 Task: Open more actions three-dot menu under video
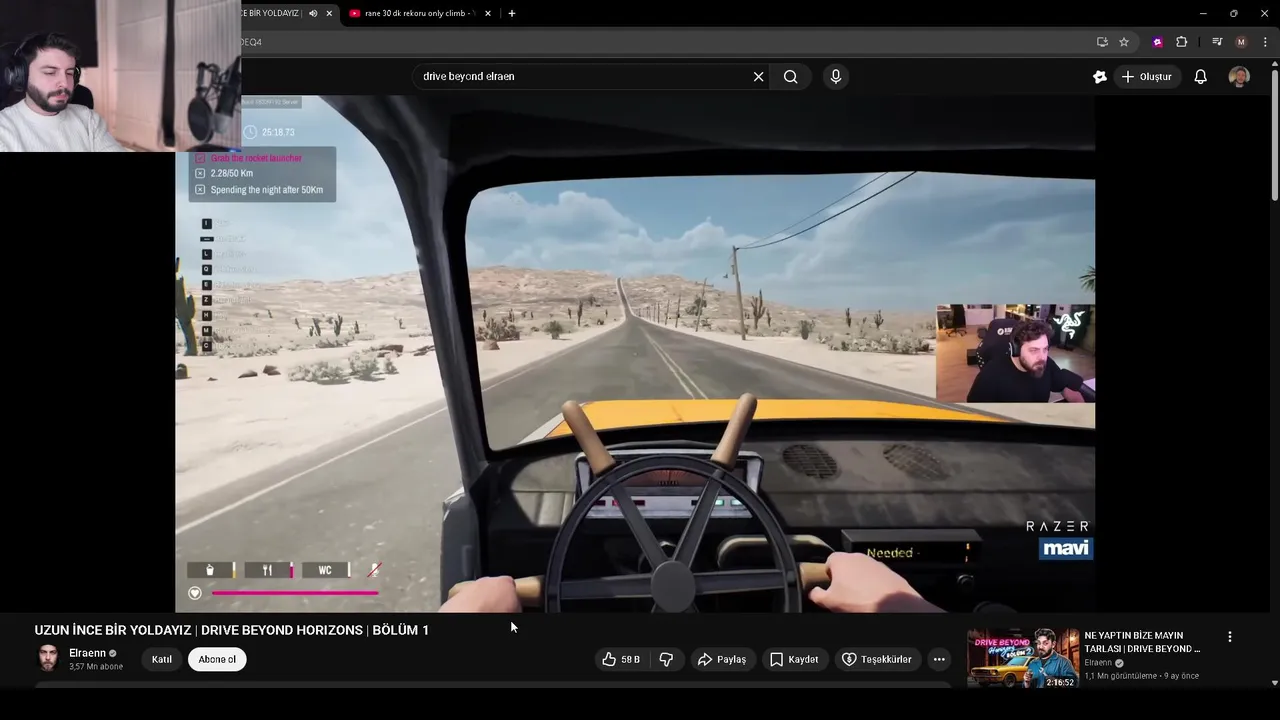point(939,659)
